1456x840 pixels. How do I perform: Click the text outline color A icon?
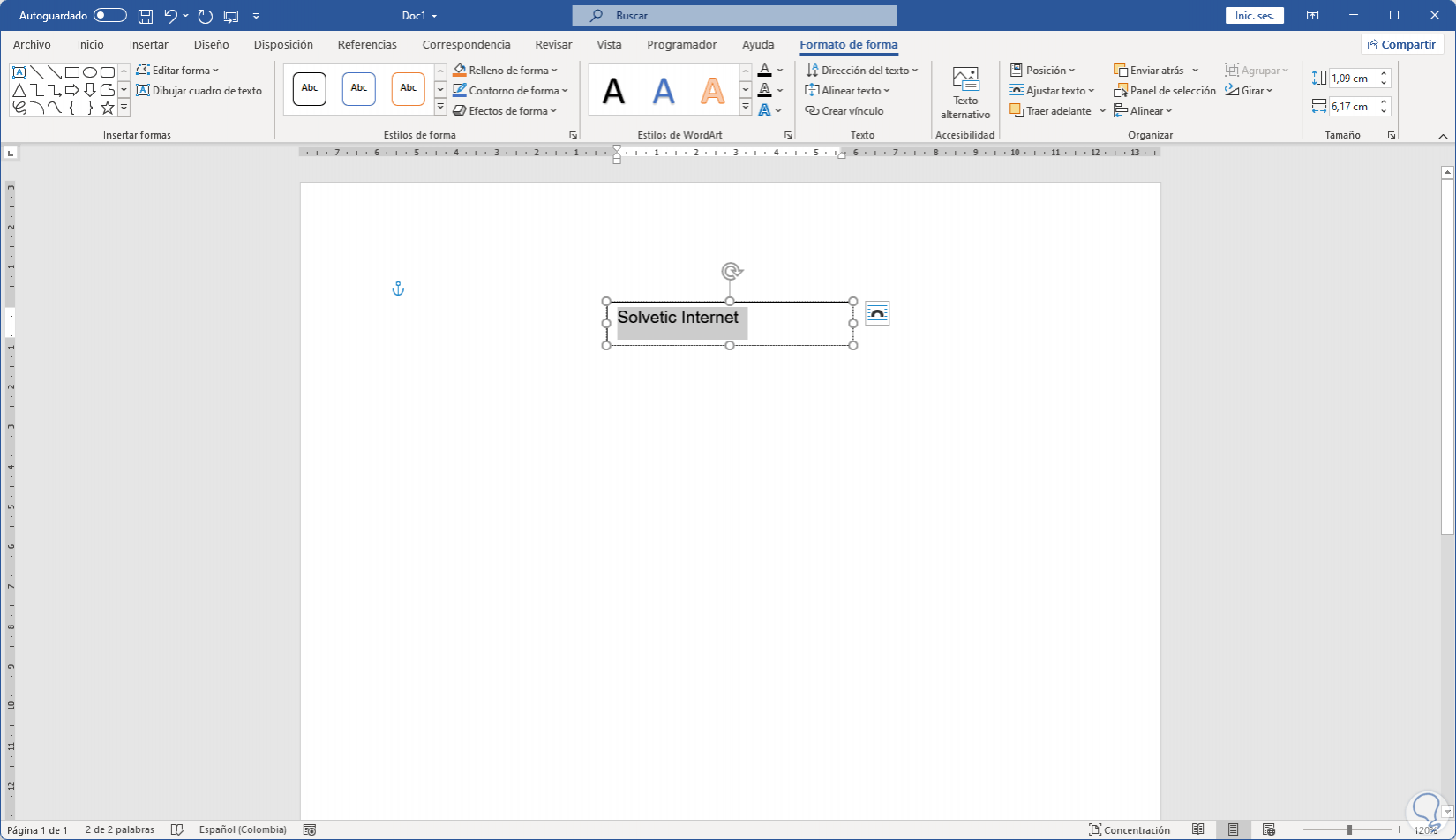[765, 91]
